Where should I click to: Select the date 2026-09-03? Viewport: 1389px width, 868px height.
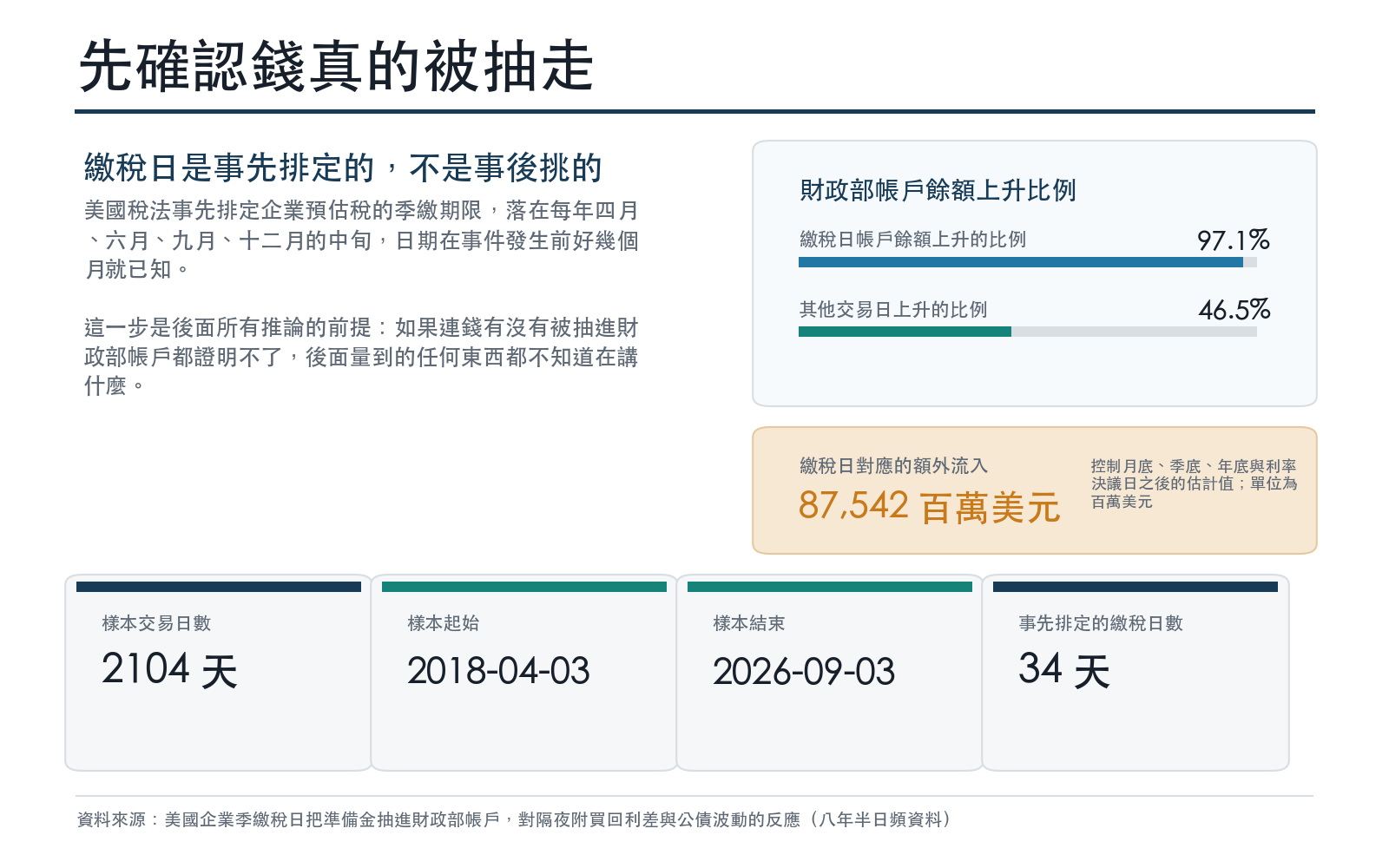(804, 671)
